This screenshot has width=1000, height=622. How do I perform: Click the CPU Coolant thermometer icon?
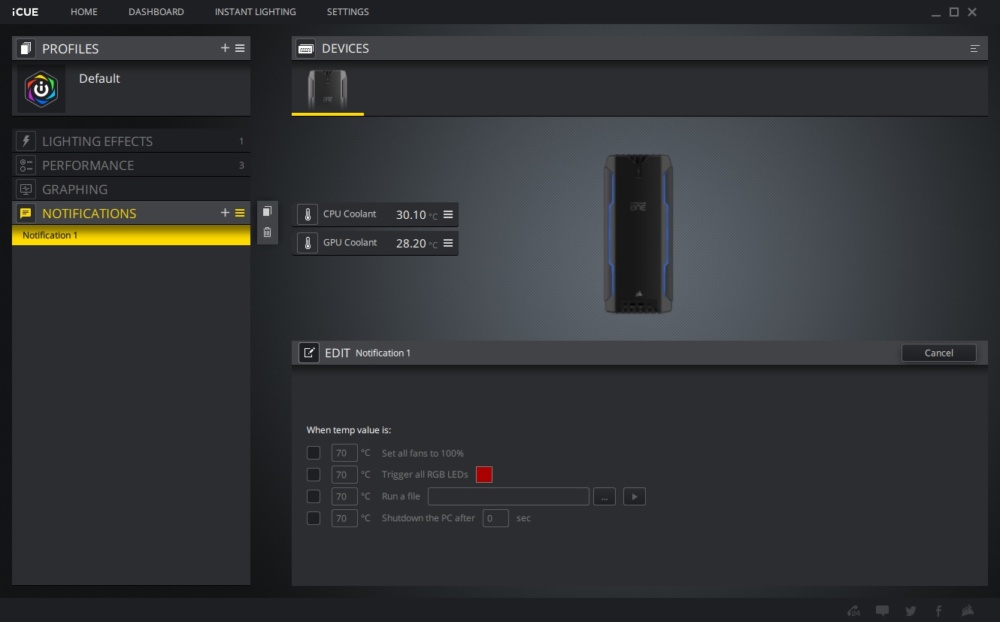click(x=307, y=214)
